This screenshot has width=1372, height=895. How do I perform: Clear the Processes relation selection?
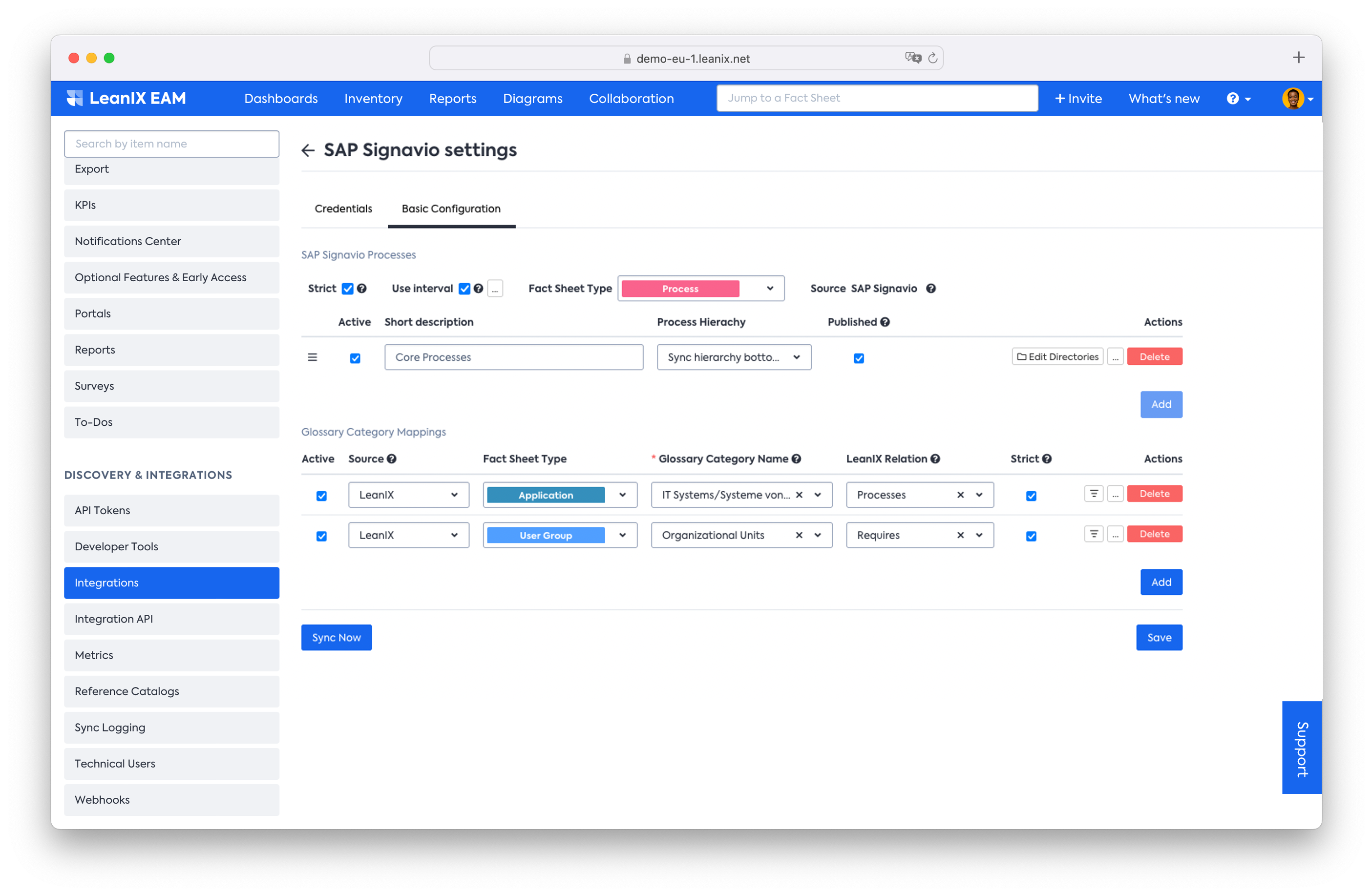point(960,495)
